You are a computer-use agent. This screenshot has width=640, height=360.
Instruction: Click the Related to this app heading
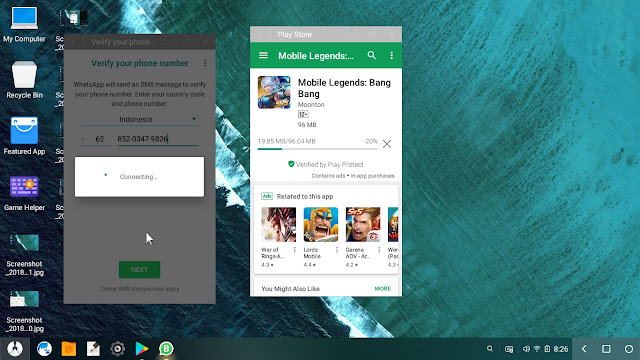pos(305,196)
